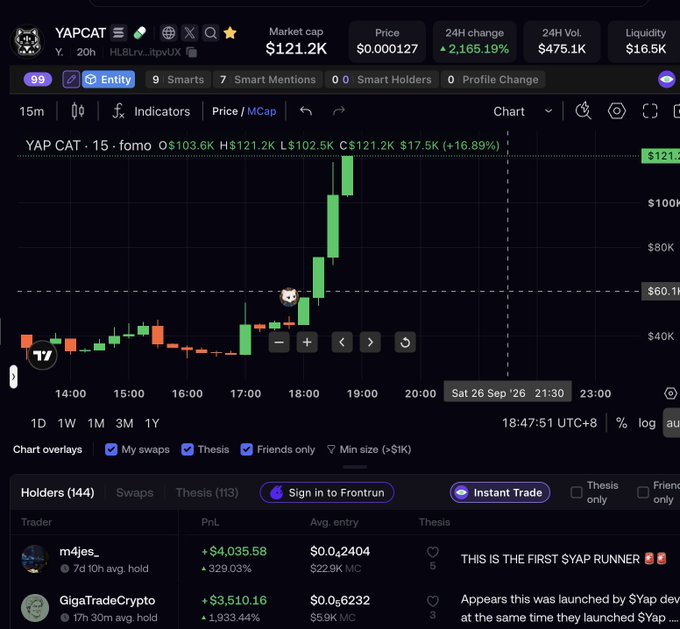Enable the Thesis only checkbox

(x=576, y=492)
